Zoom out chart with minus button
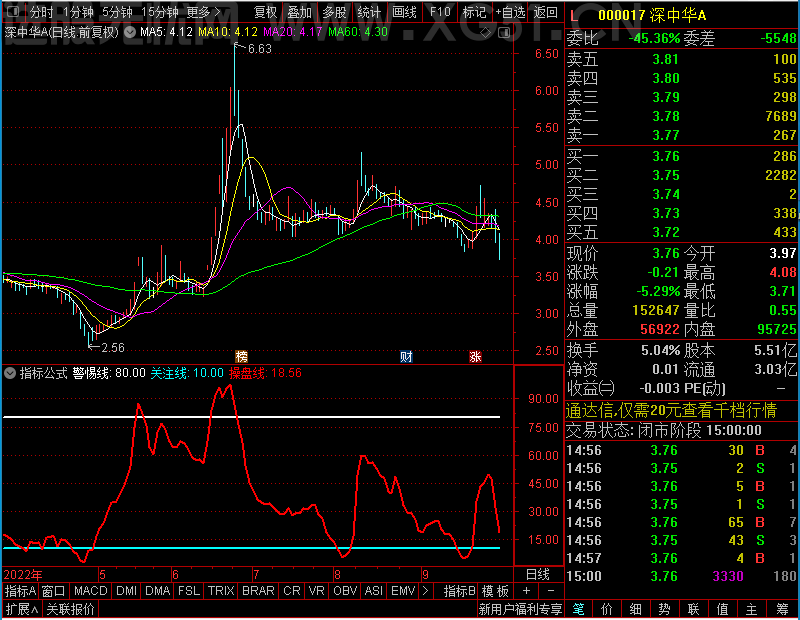This screenshot has width=800, height=620. click(x=551, y=591)
